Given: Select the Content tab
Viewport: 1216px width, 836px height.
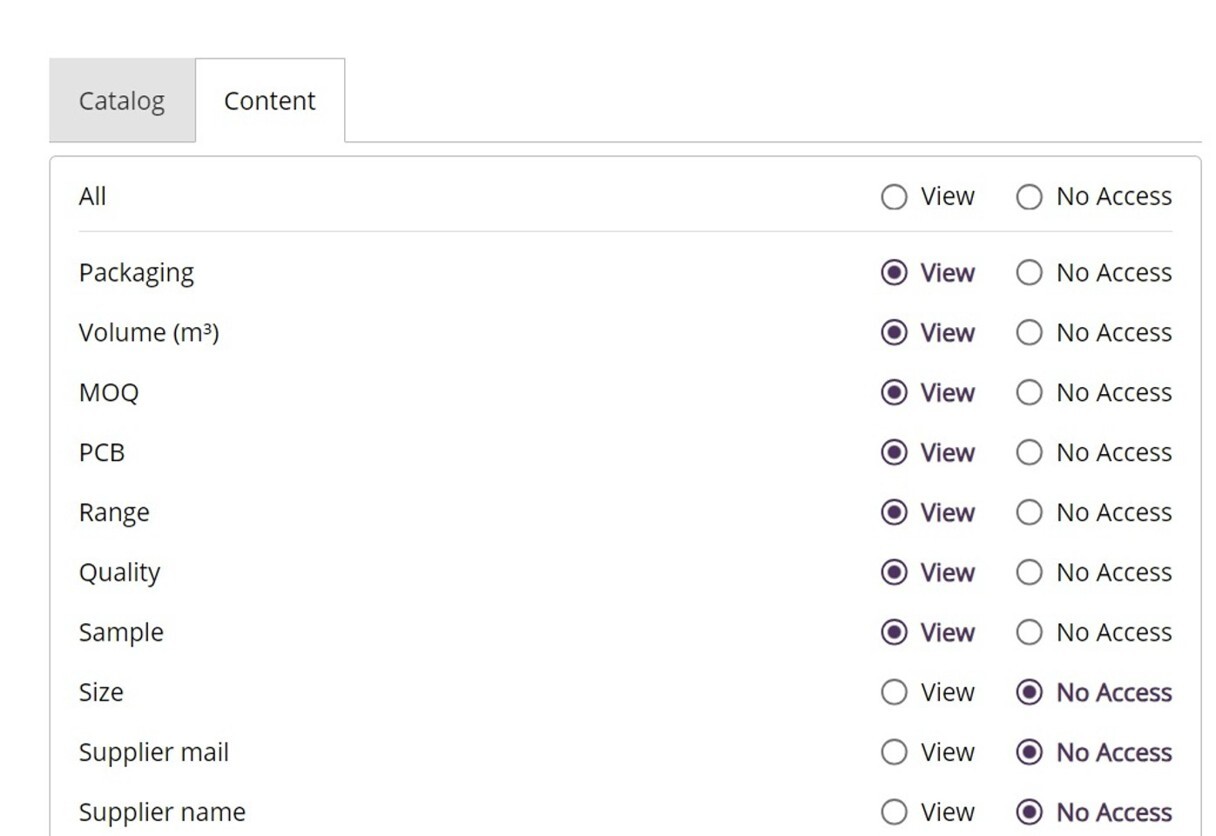Looking at the screenshot, I should [x=269, y=101].
